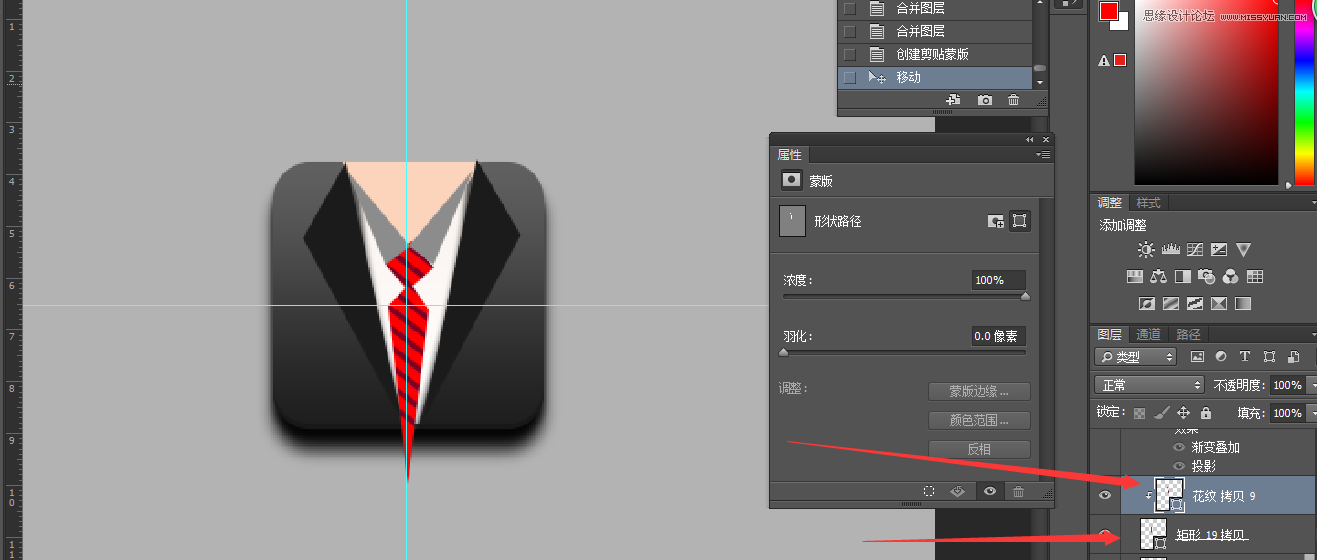This screenshot has width=1317, height=560.
Task: Select the 创建剪贴蒙版 history state
Action: [935, 54]
